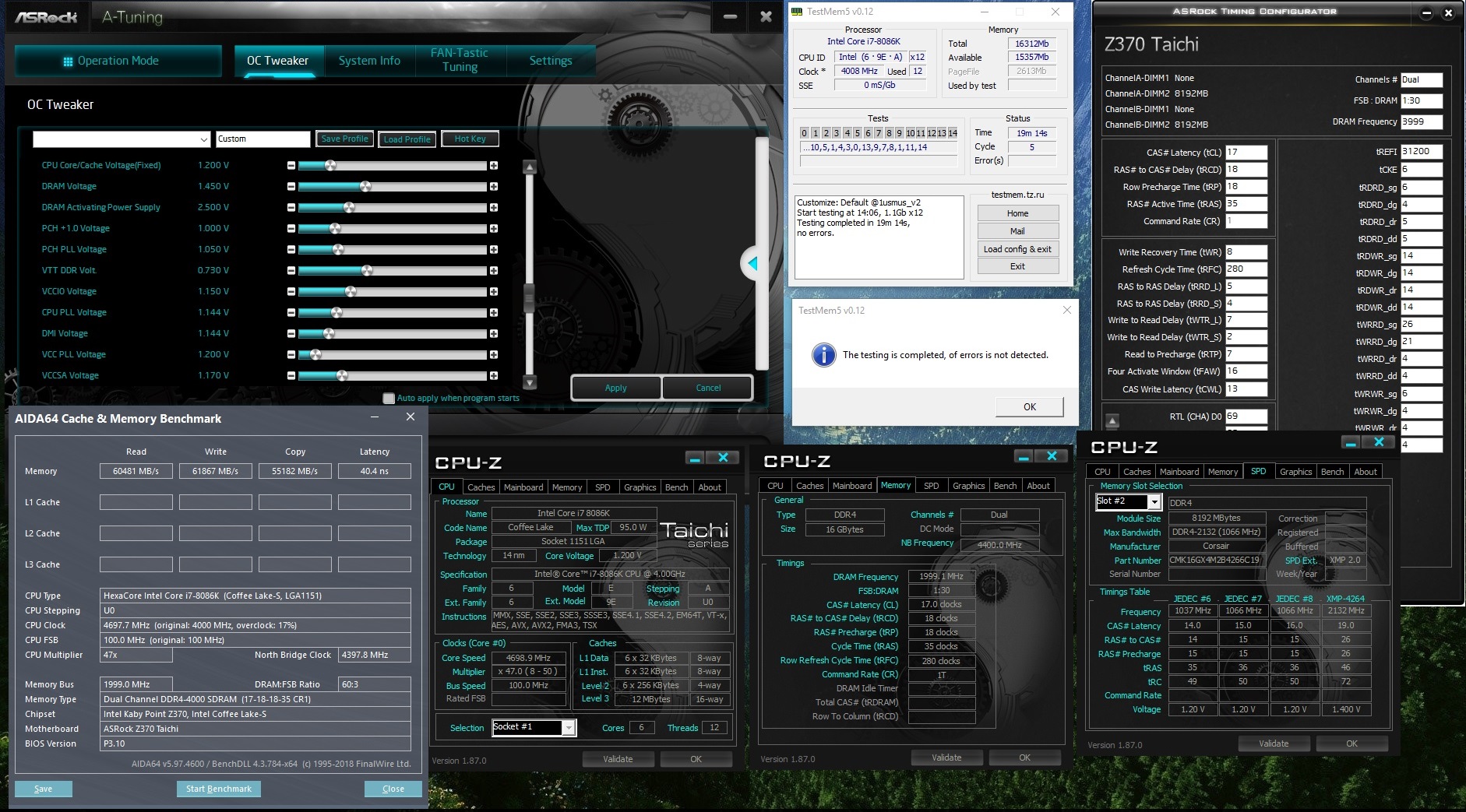Select the OC Tweaker tab
This screenshot has width=1466, height=812.
pyautogui.click(x=277, y=61)
